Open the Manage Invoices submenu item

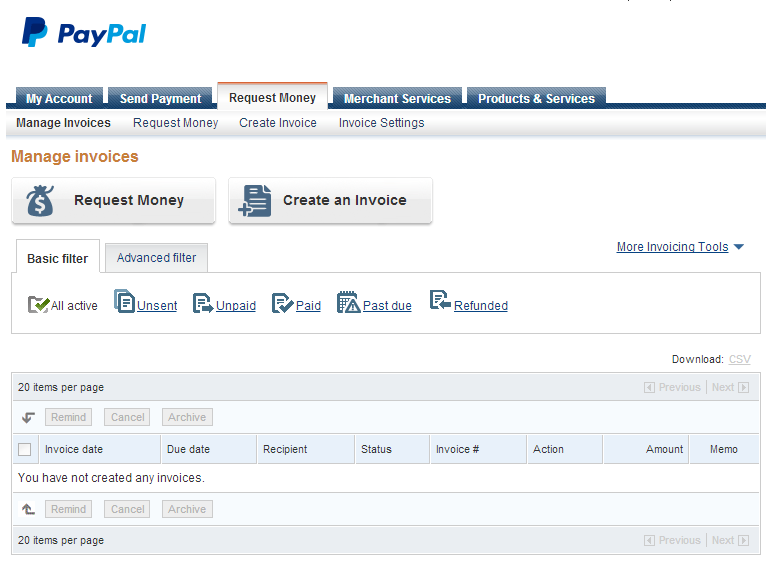pos(63,122)
